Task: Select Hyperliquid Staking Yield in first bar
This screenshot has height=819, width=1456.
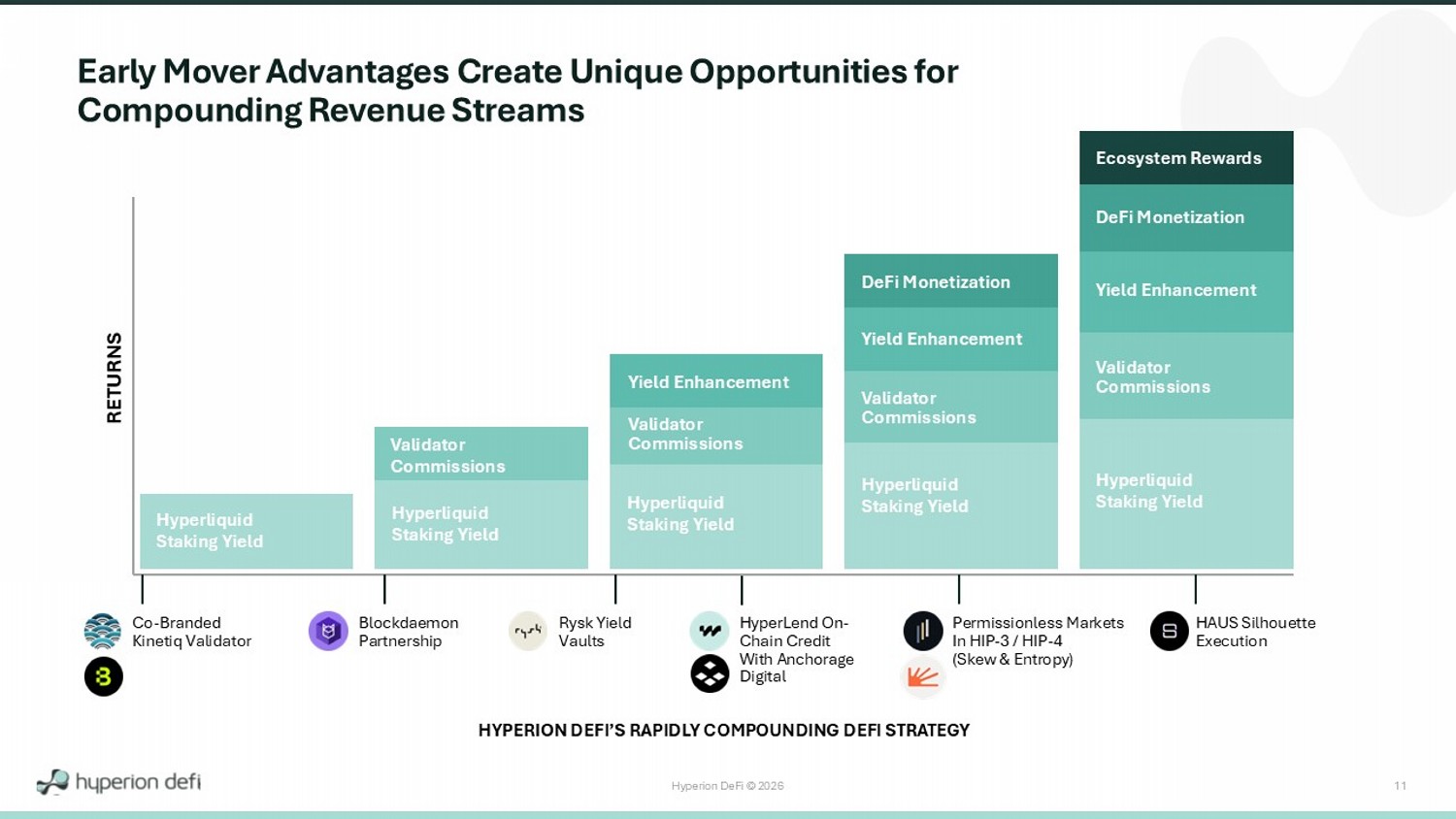Action: pos(246,532)
